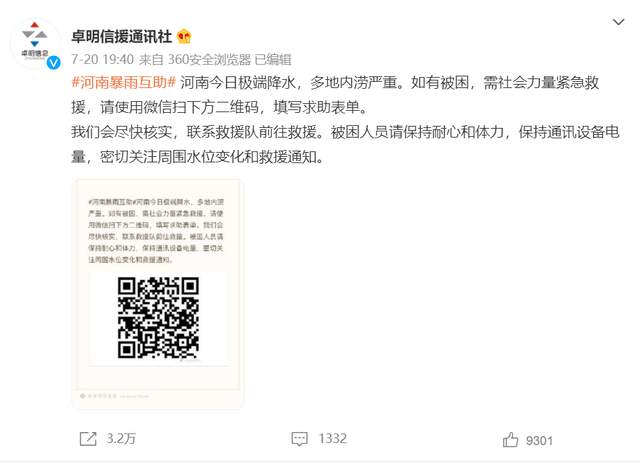The height and width of the screenshot is (463, 640).
Task: Open the post options chevron menu
Action: tap(618, 22)
